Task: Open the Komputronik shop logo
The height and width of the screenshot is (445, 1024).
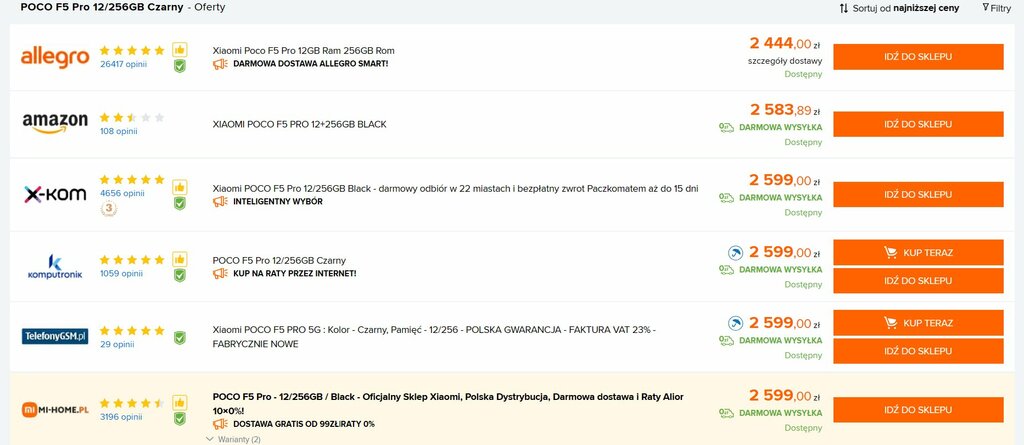Action: 55,267
